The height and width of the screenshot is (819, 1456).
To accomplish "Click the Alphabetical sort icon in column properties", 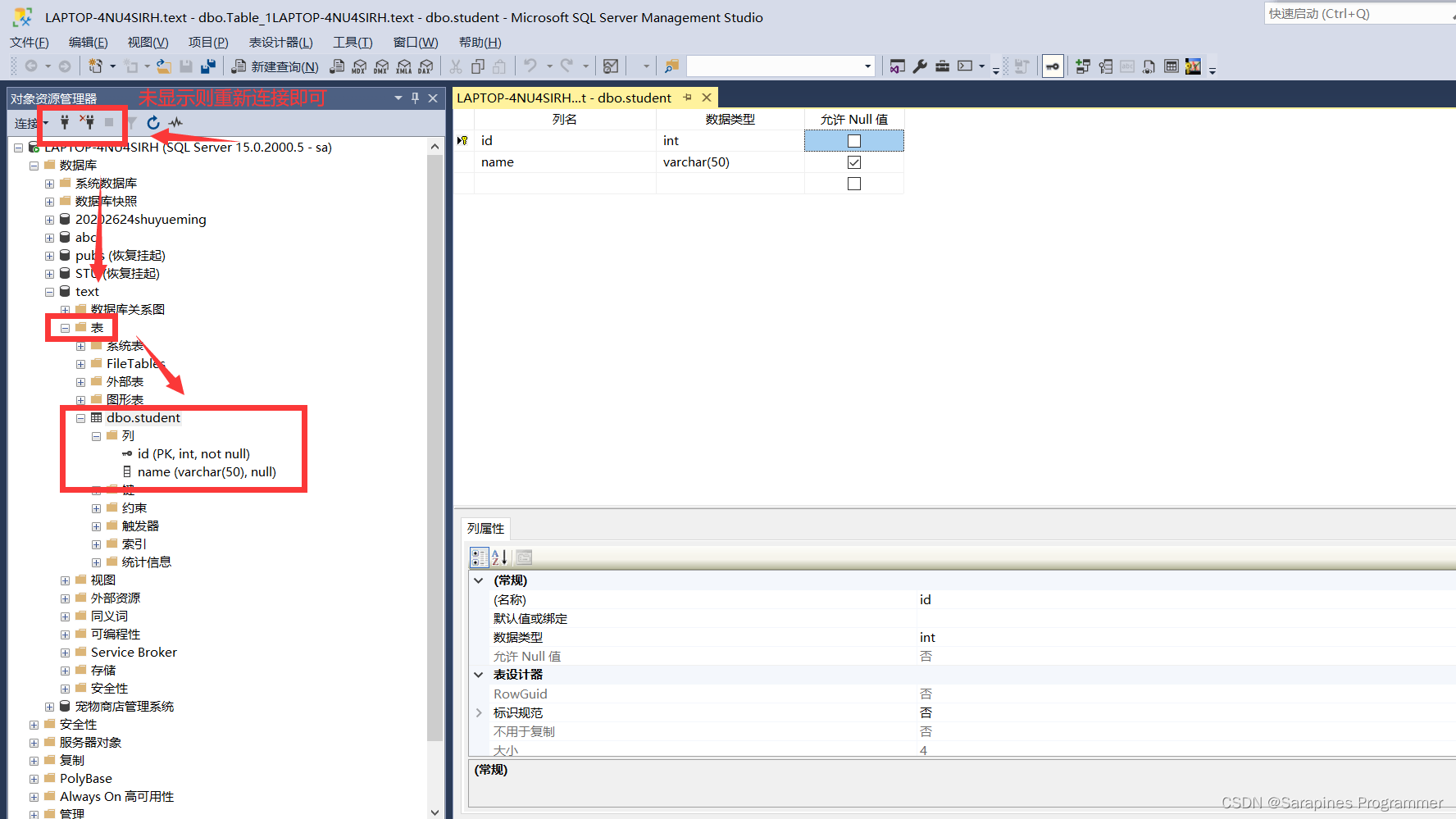I will click(499, 557).
